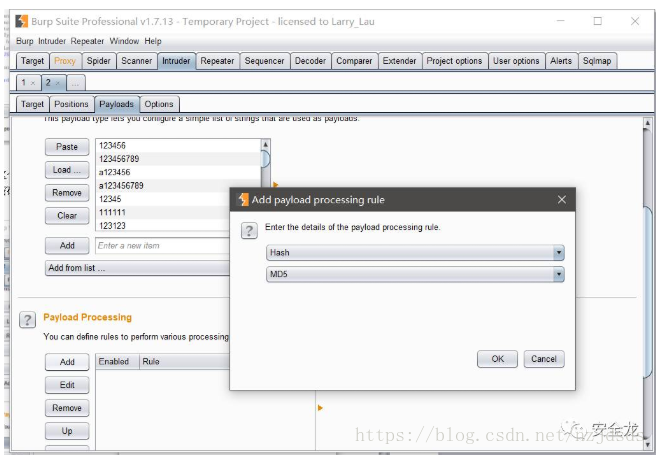Image resolution: width=656 pixels, height=455 pixels.
Task: Click Add in the Payload Processing section
Action: point(67,362)
